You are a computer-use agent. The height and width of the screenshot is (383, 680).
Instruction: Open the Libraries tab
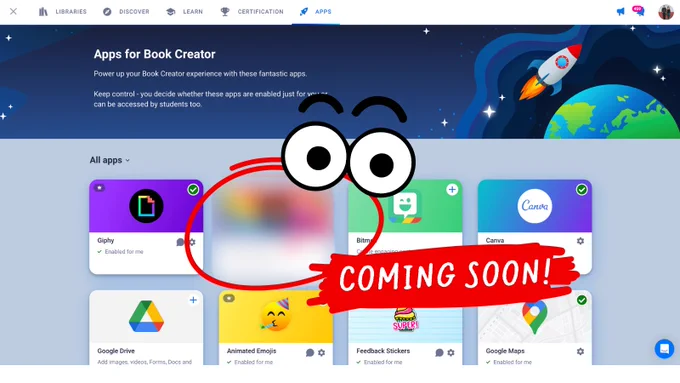point(62,12)
